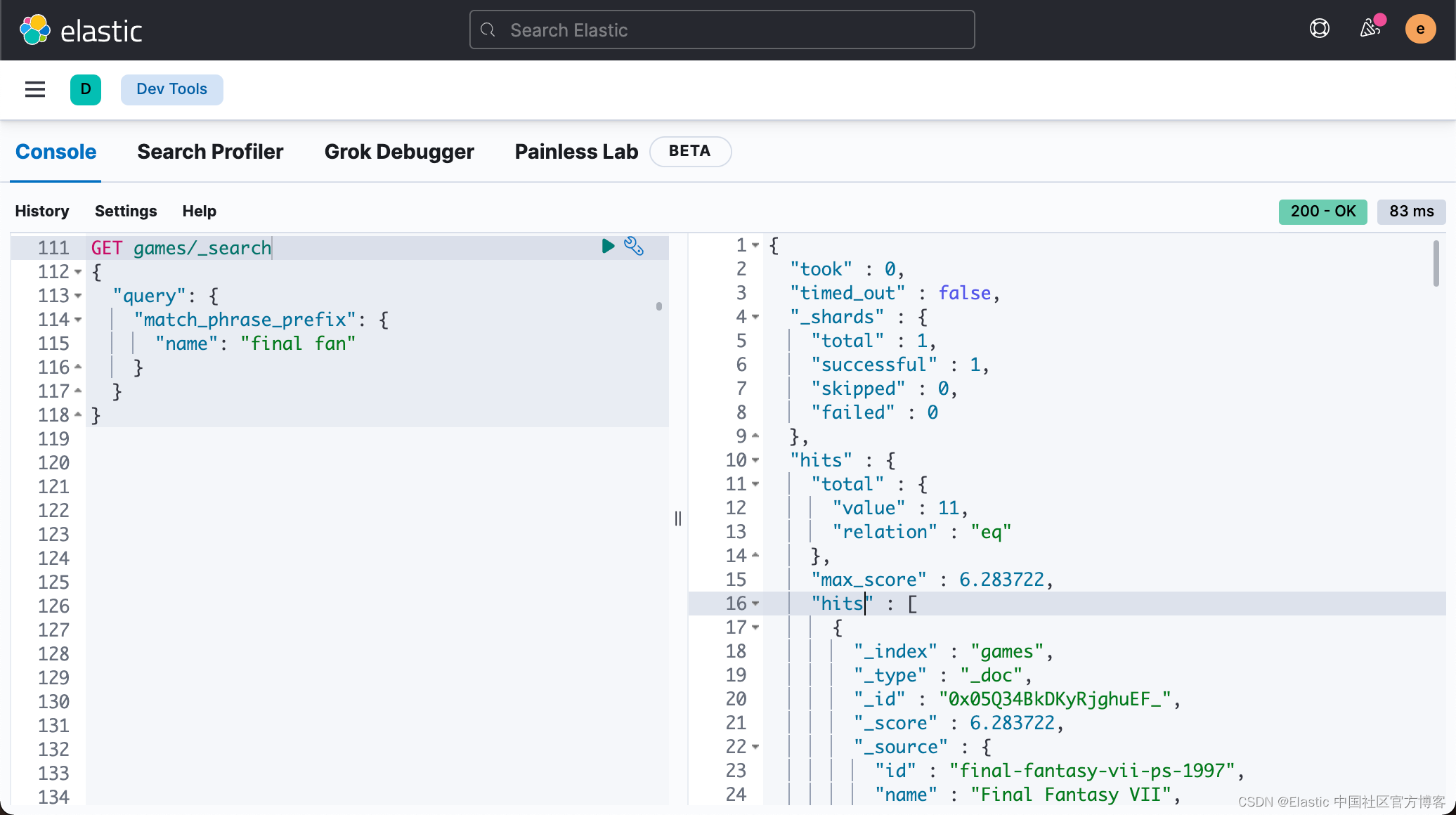This screenshot has width=1456, height=815.
Task: Collapse the "_source" fold arrow at line 22
Action: 755,747
